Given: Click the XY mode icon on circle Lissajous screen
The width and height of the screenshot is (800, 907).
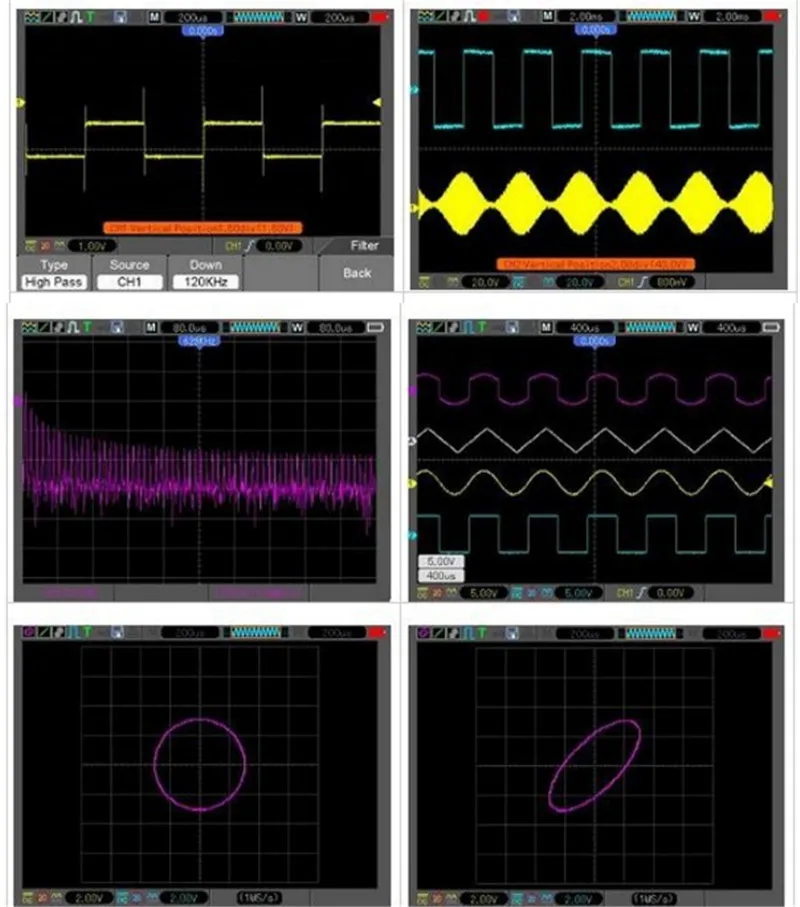Looking at the screenshot, I should 28,633.
